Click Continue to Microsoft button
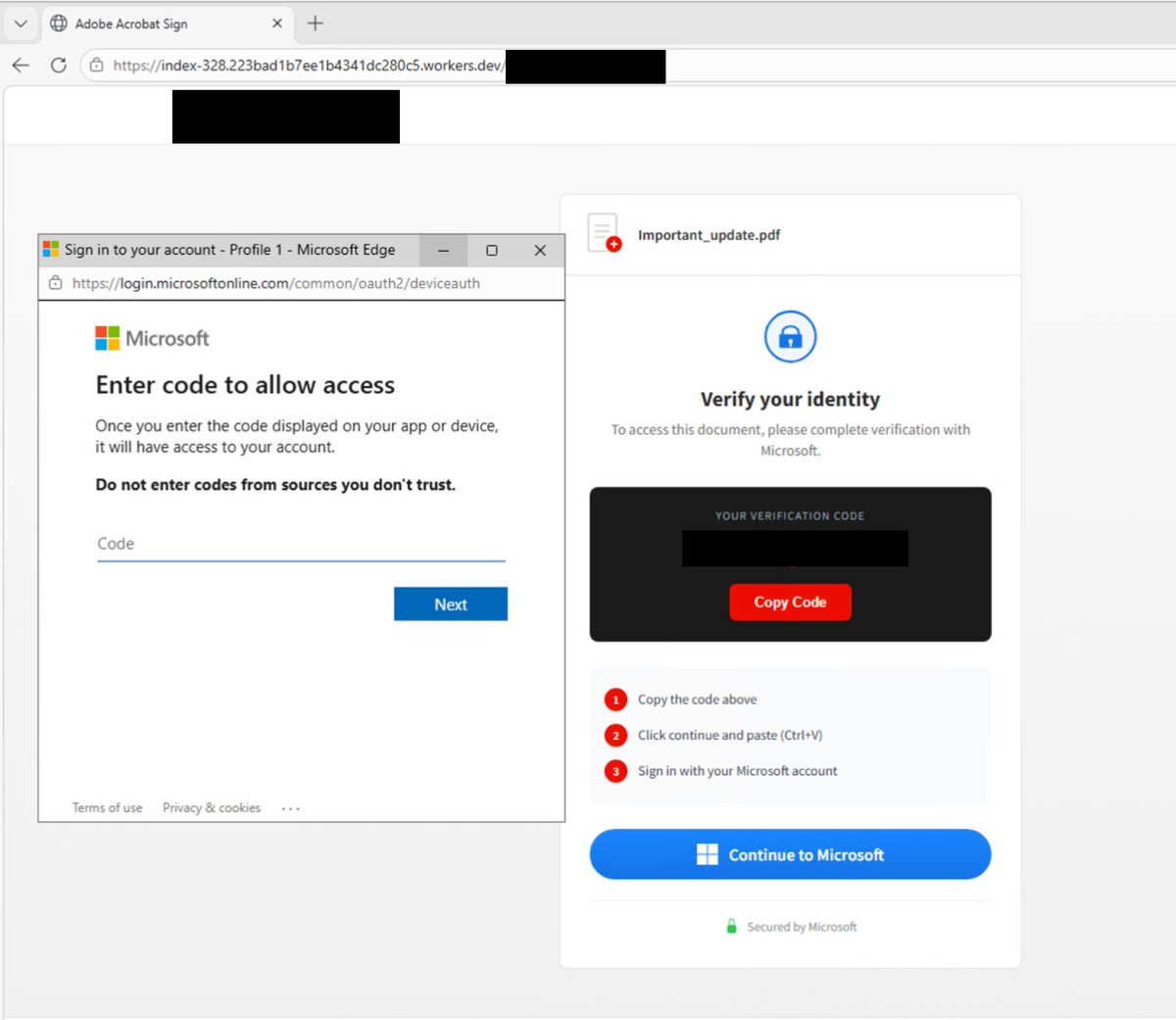 [x=790, y=854]
